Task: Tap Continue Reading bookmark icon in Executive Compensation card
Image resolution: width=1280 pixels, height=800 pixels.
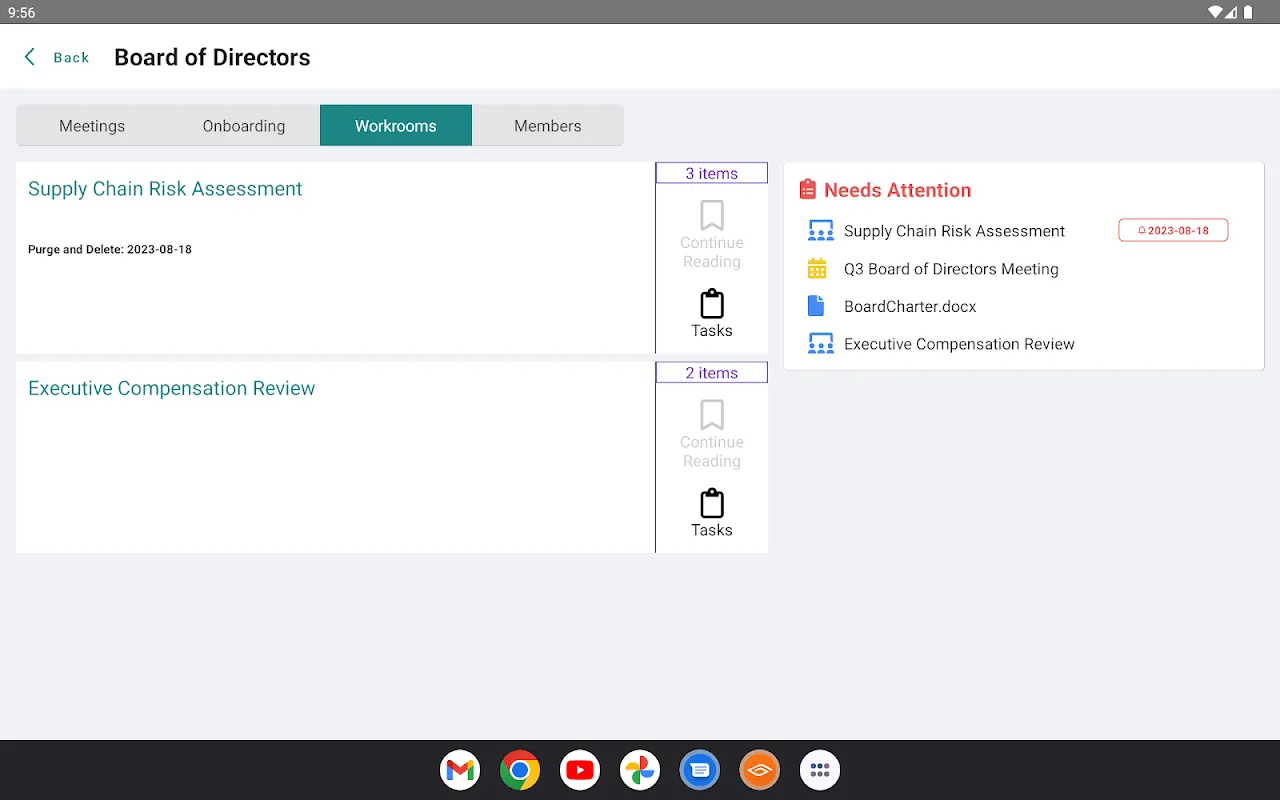Action: (712, 415)
